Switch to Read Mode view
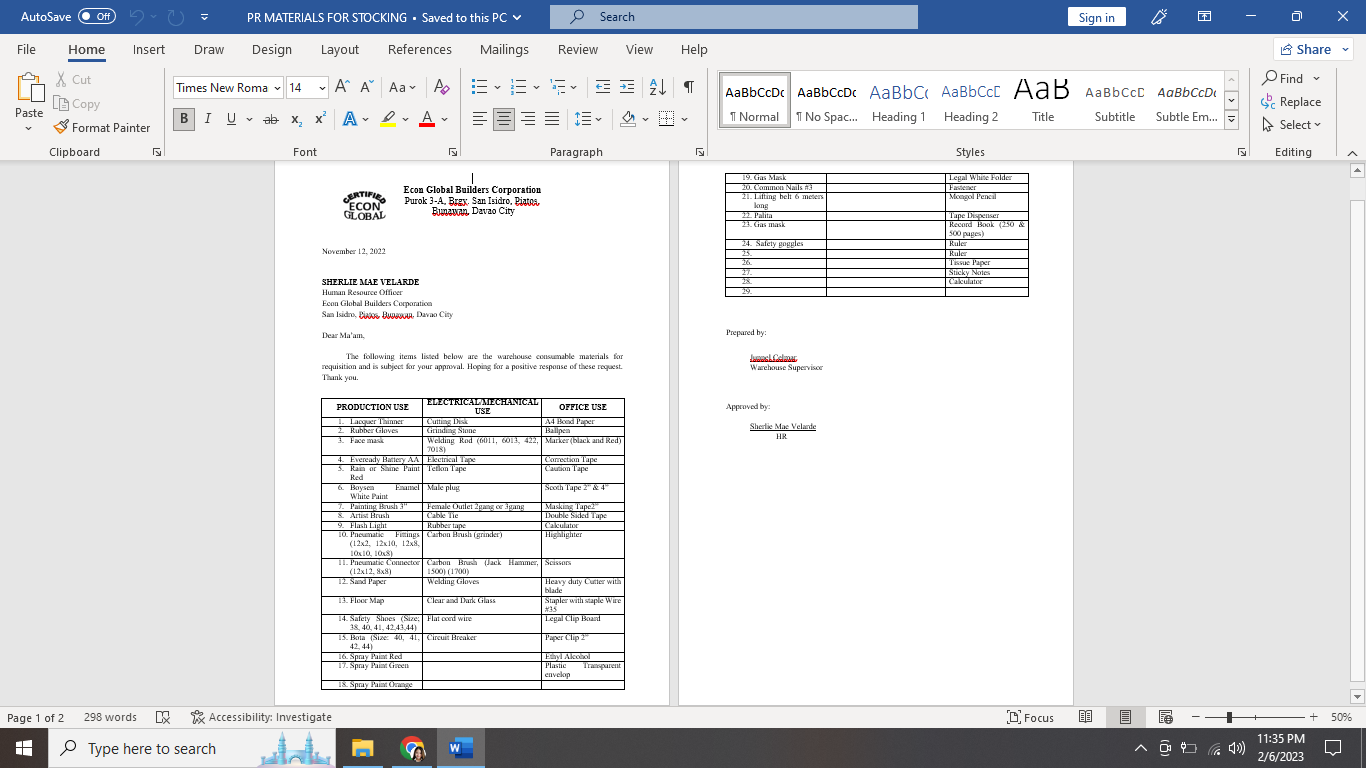Viewport: 1366px width, 768px height. click(x=1086, y=718)
